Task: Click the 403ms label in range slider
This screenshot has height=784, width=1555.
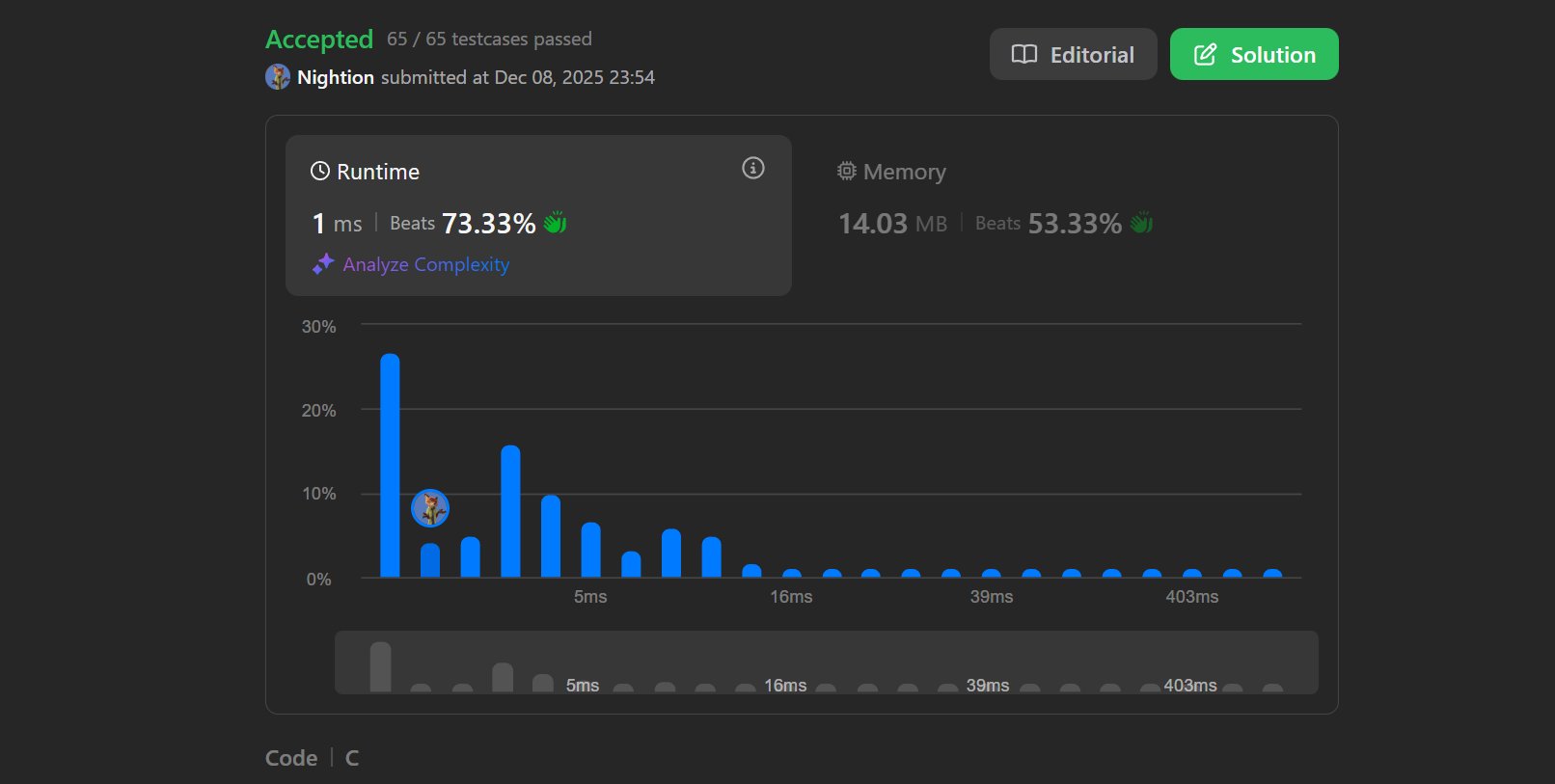Action: pyautogui.click(x=1190, y=685)
